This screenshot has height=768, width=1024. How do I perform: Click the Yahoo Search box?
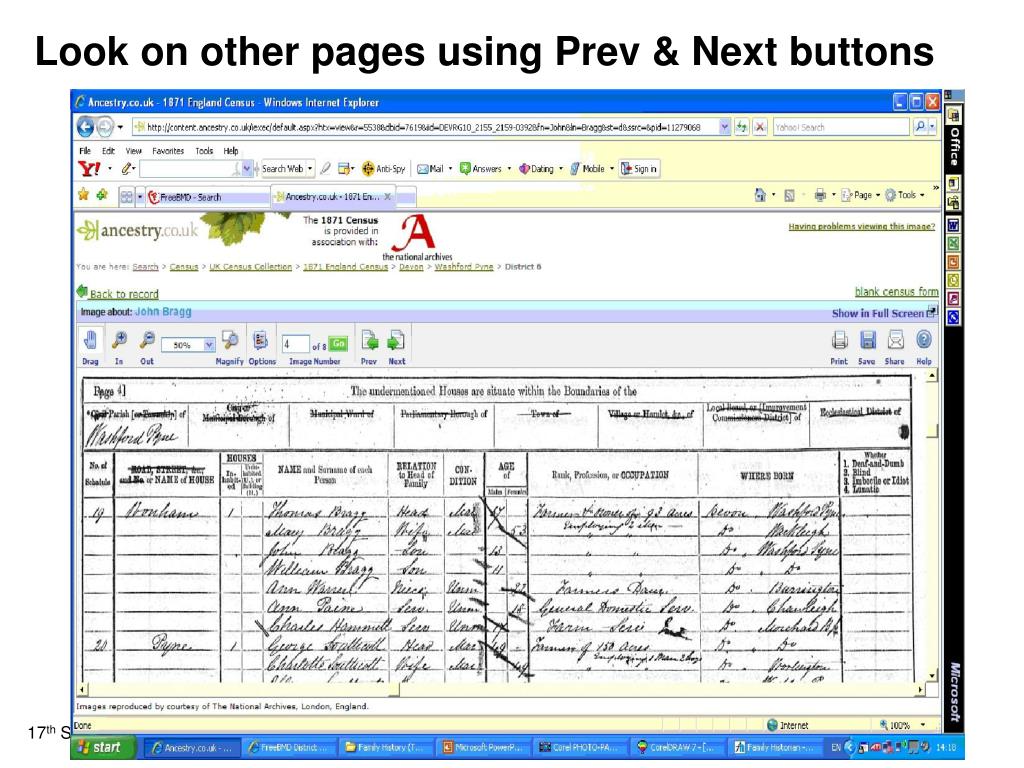point(841,127)
